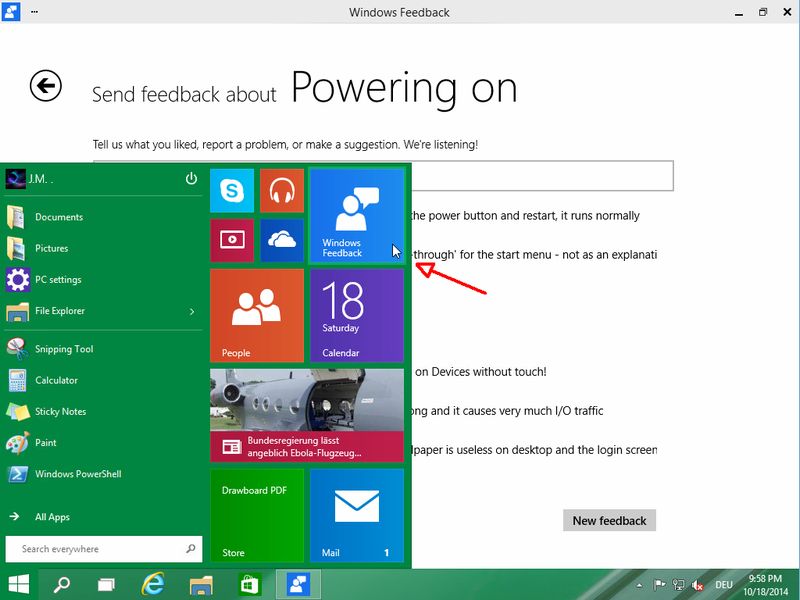Launch Snipping Tool from Start menu

tap(104, 349)
